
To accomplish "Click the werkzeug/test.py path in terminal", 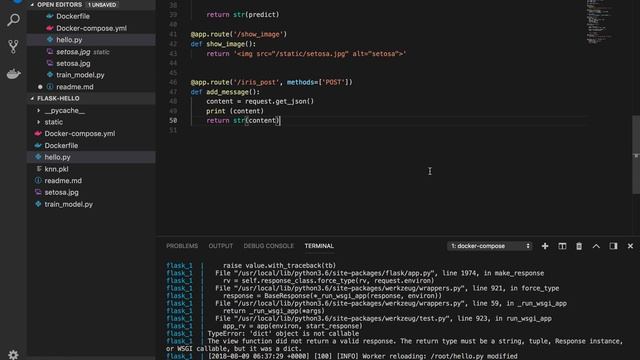I will 342,318.
